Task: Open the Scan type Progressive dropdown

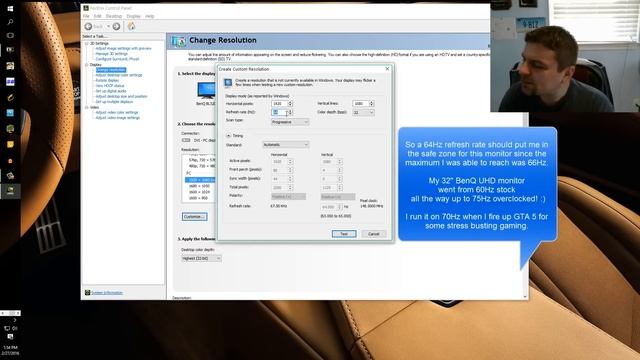Action: coord(290,122)
